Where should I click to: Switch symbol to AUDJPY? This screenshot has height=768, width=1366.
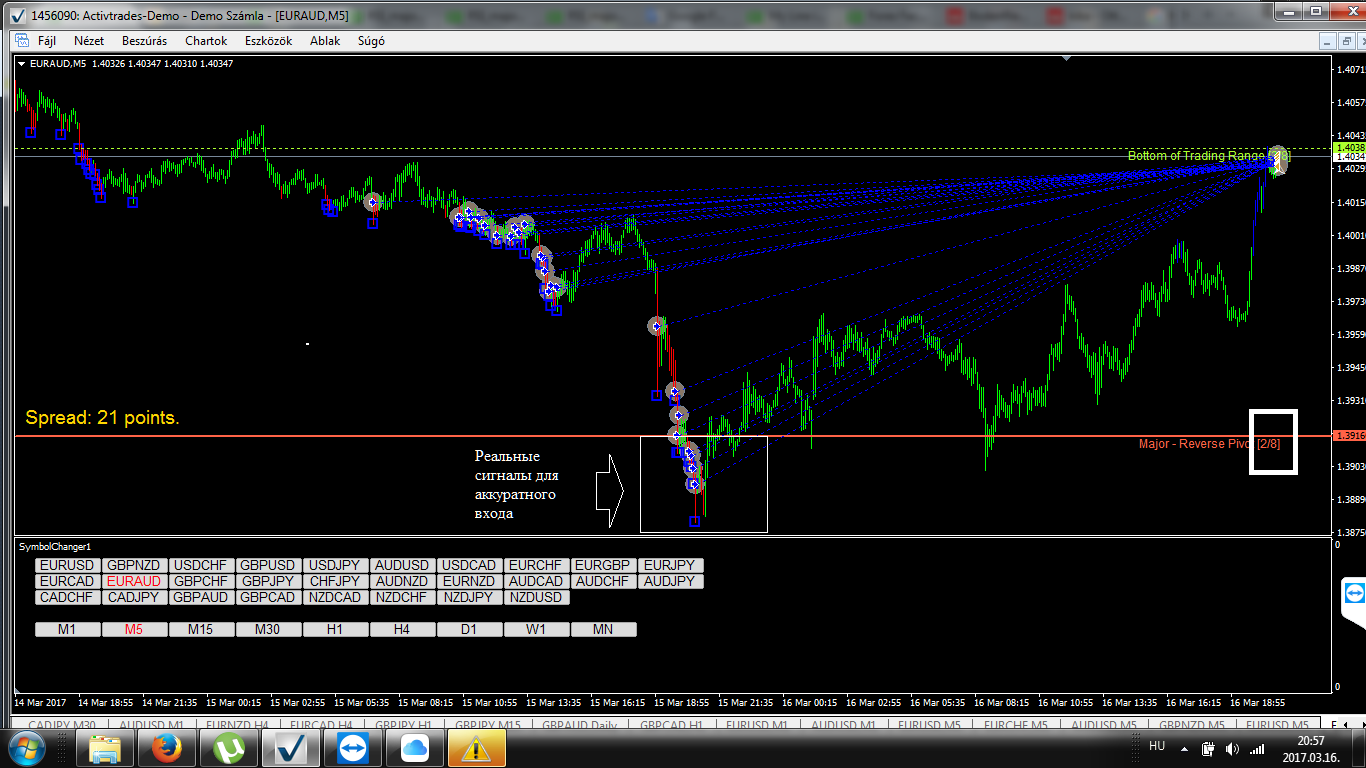(671, 581)
